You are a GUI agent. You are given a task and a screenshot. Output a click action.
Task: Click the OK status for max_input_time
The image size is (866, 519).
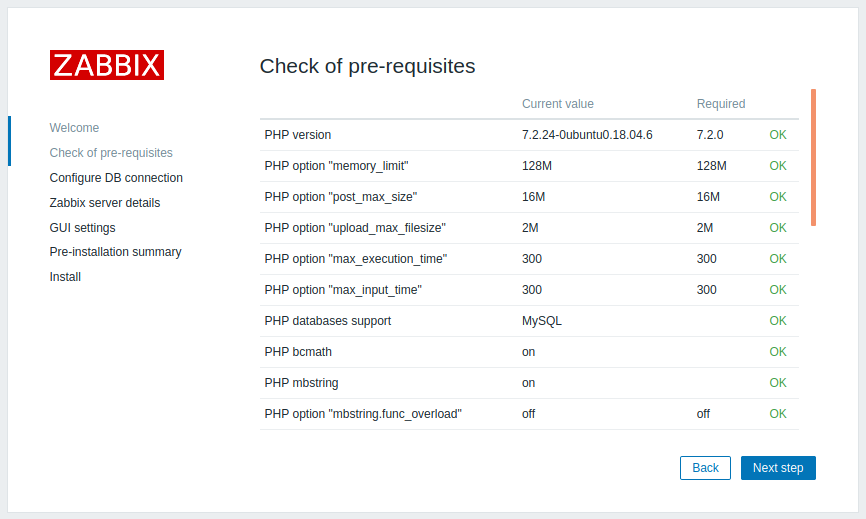(x=778, y=290)
